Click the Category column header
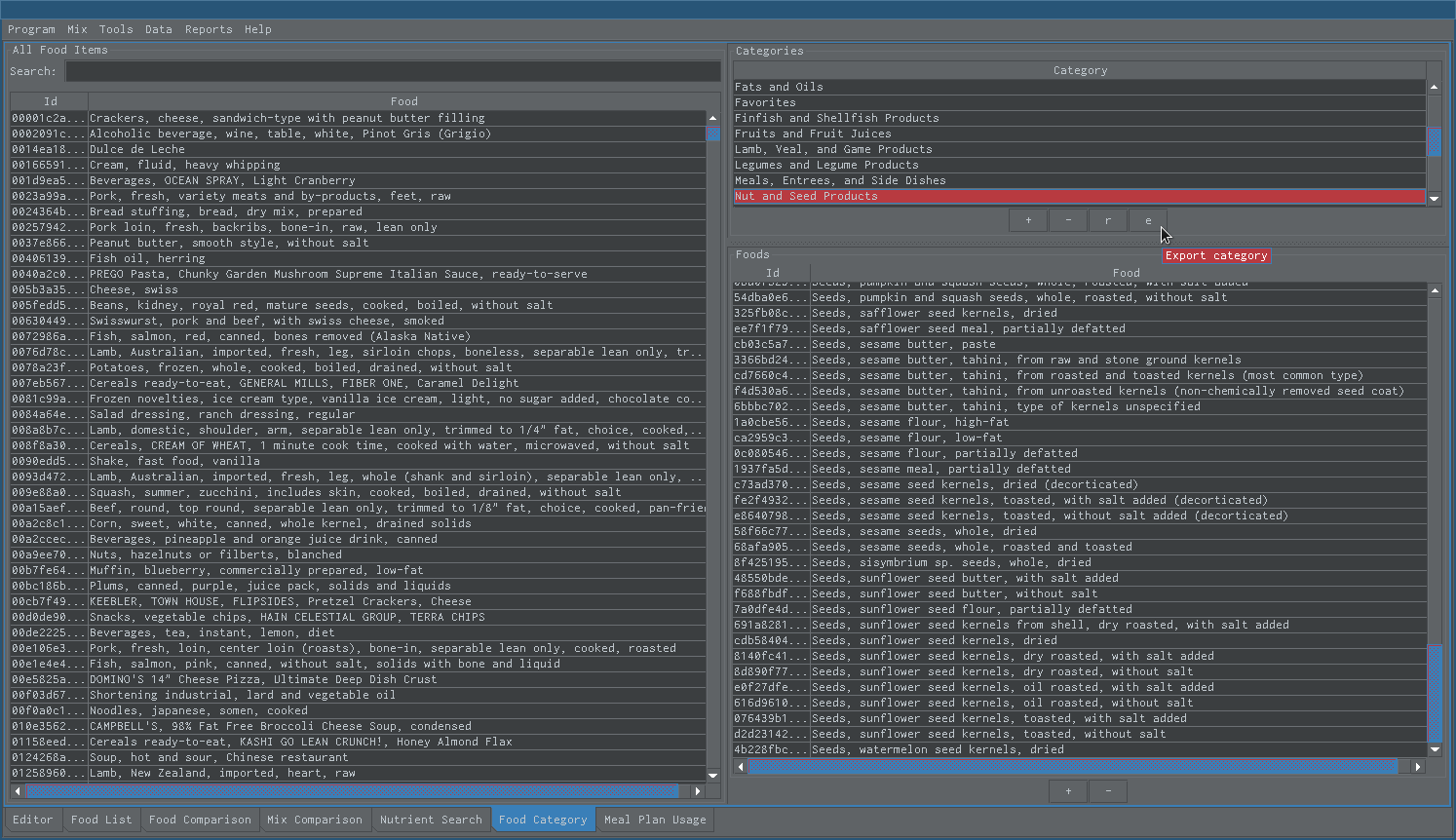 click(1080, 70)
